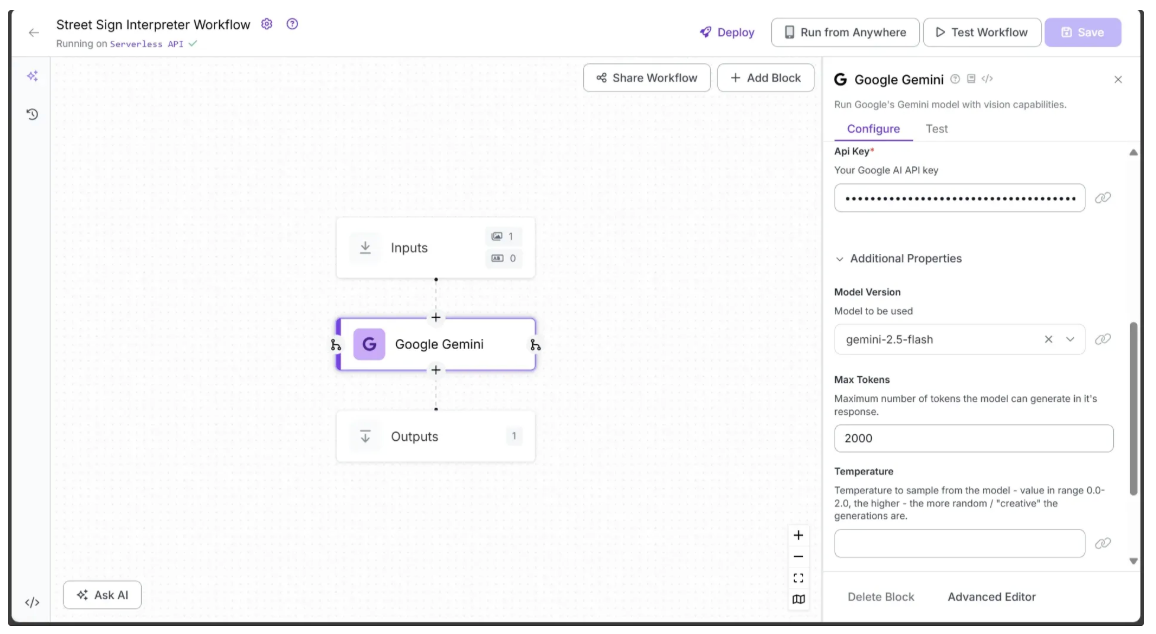Image resolution: width=1156 pixels, height=634 pixels.
Task: Click Run from Anywhere button
Action: 845,32
